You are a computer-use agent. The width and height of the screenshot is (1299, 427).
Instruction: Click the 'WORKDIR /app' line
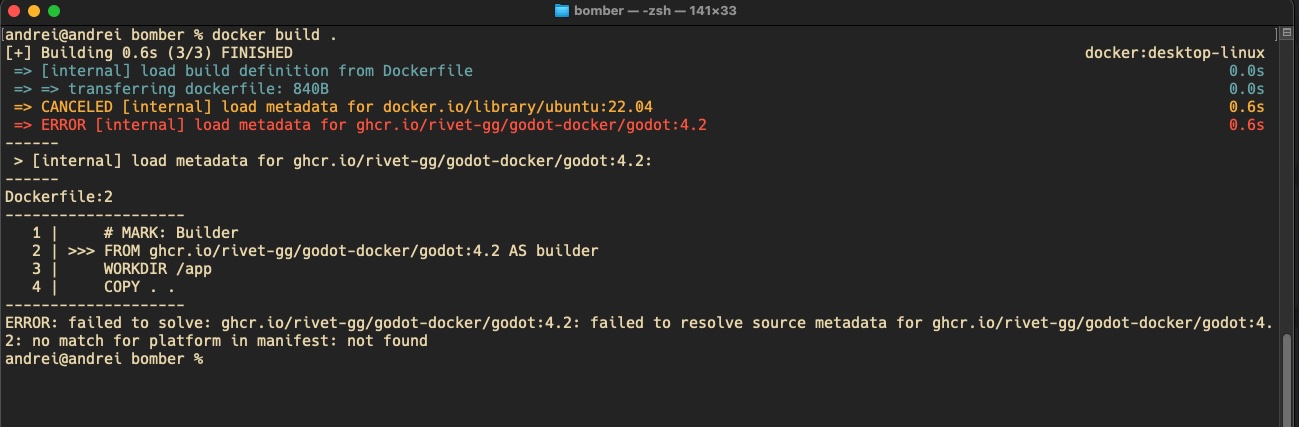click(x=157, y=269)
